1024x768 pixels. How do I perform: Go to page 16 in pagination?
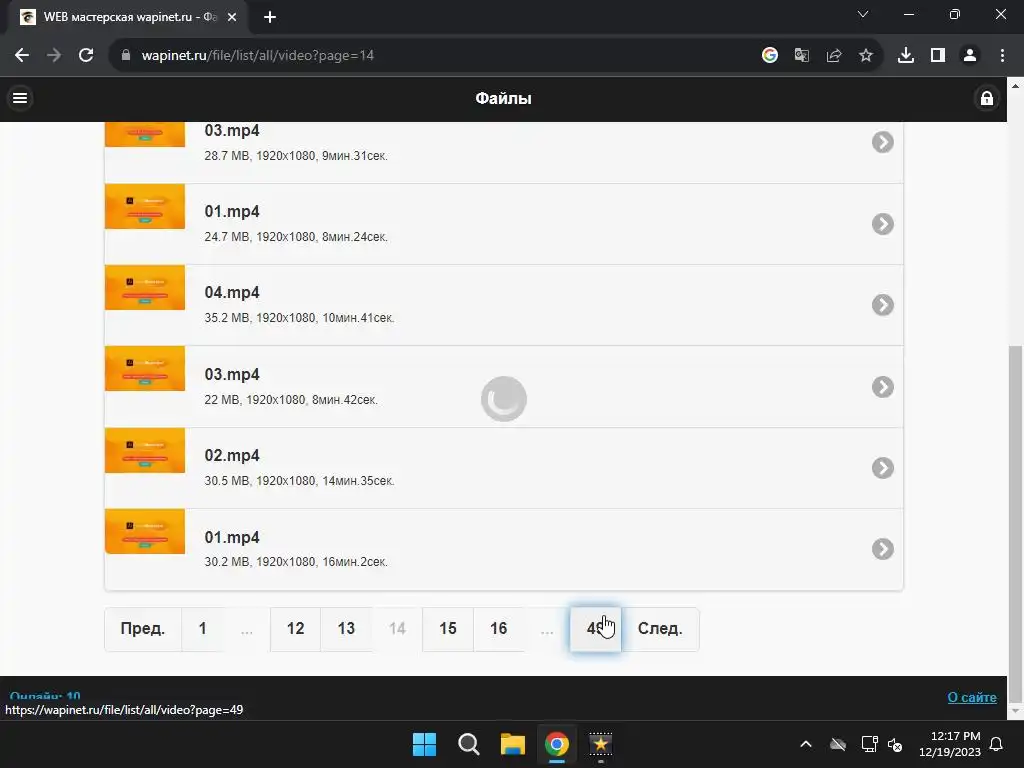(498, 629)
